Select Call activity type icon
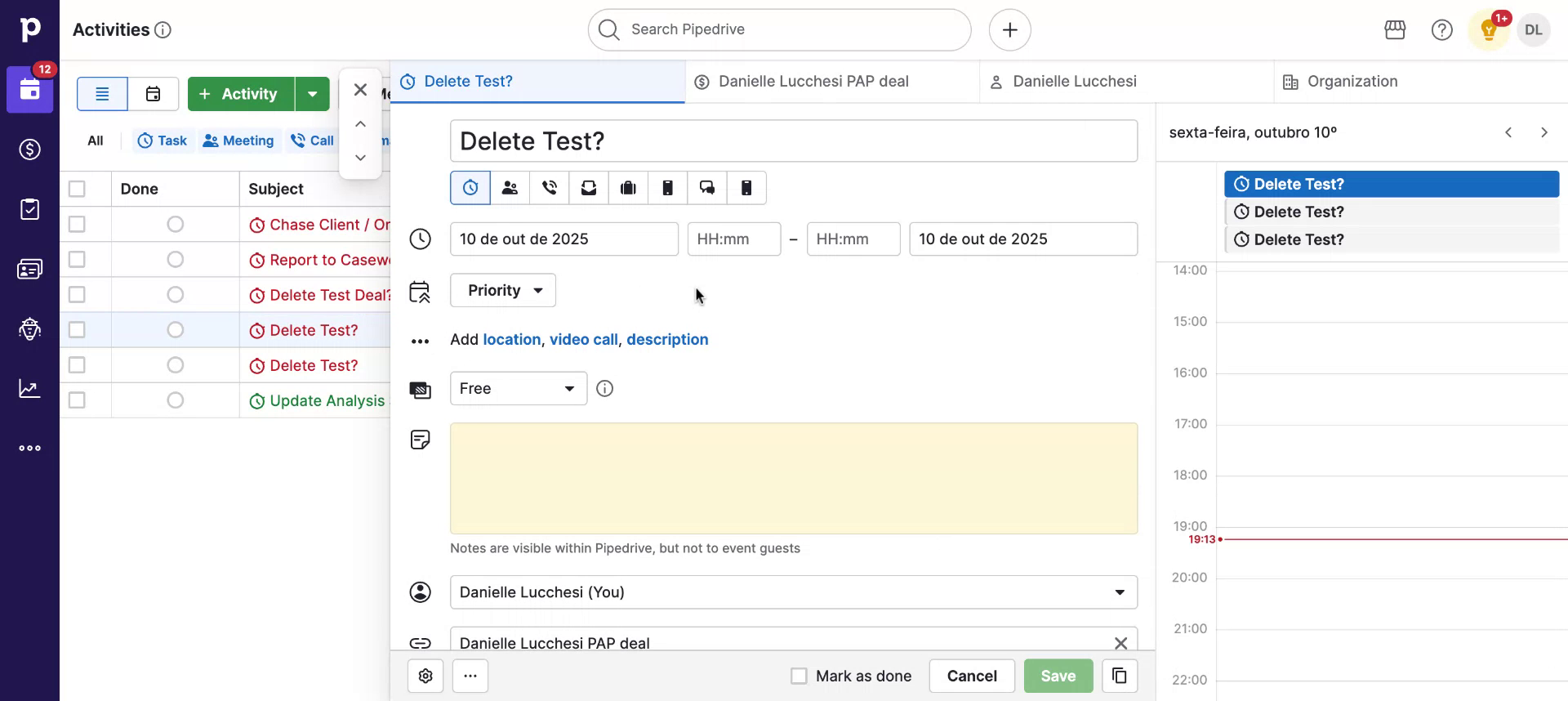Image resolution: width=1568 pixels, height=701 pixels. click(550, 188)
